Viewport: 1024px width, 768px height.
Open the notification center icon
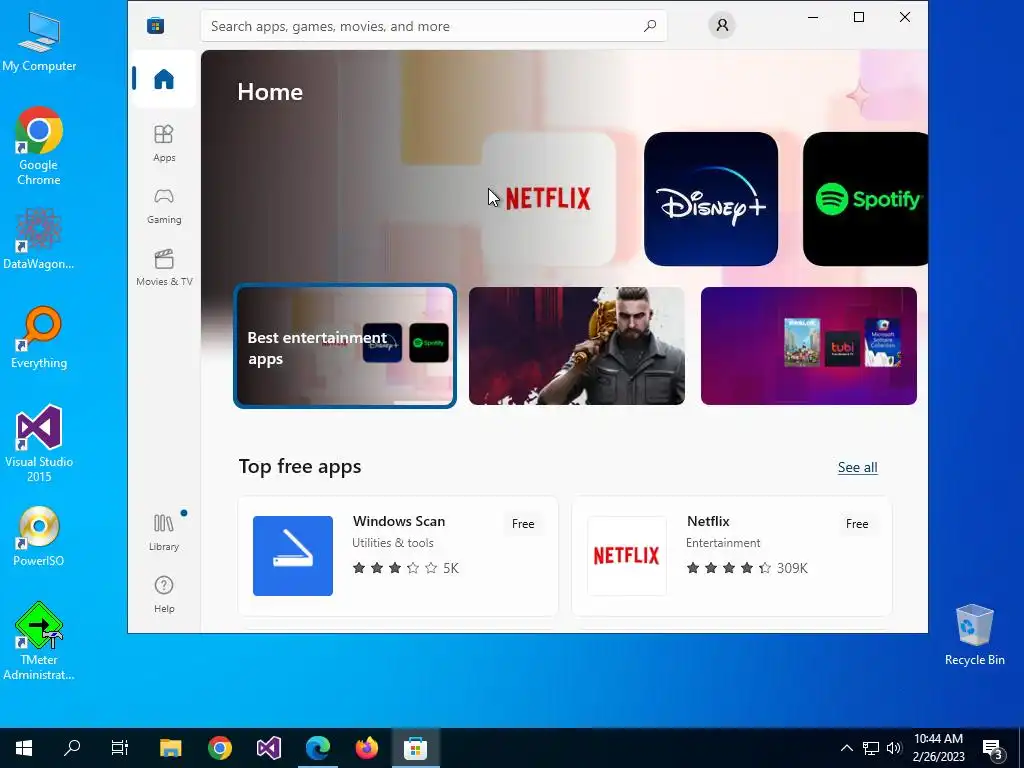pos(993,748)
